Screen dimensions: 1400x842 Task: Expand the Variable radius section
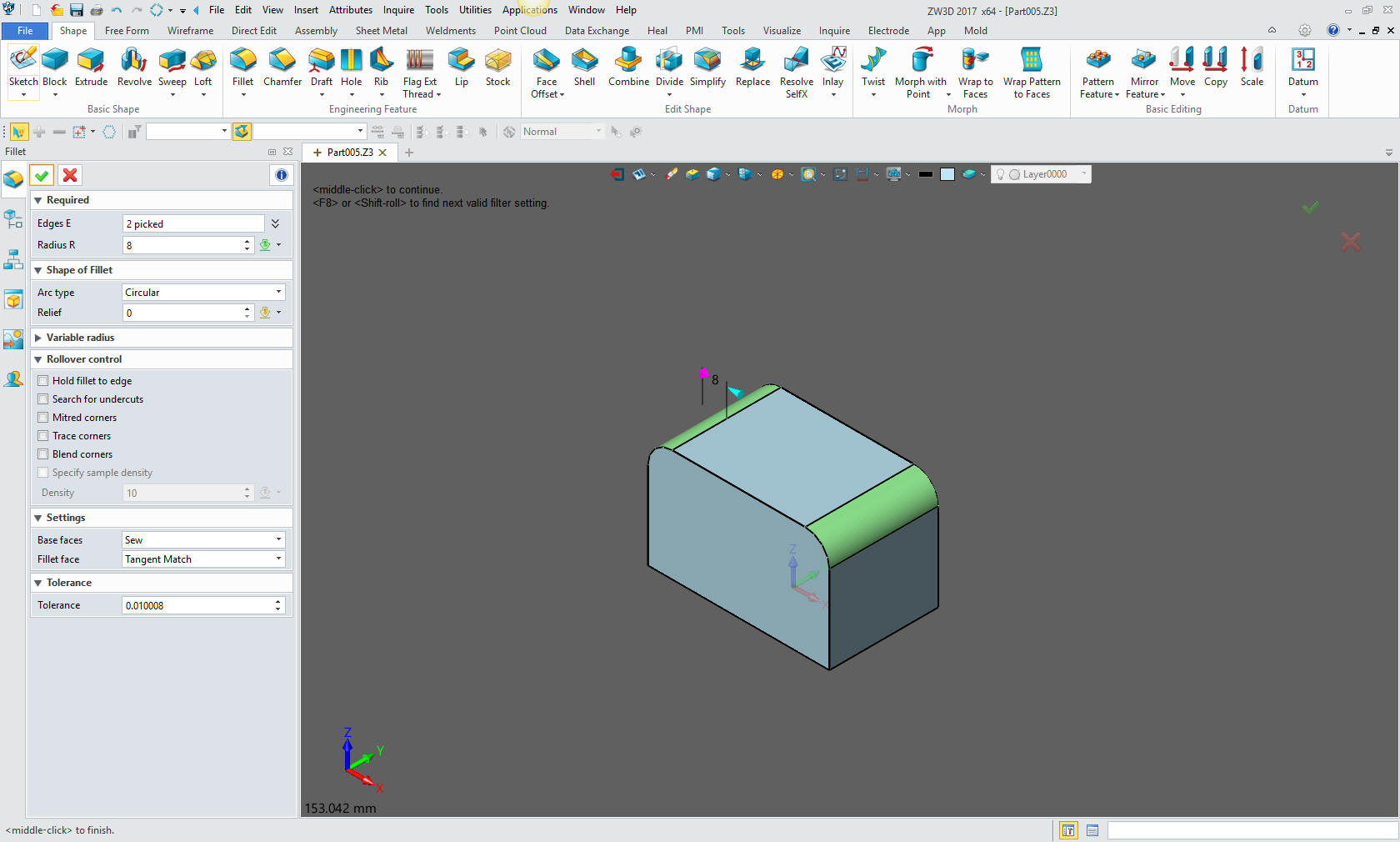tap(80, 338)
